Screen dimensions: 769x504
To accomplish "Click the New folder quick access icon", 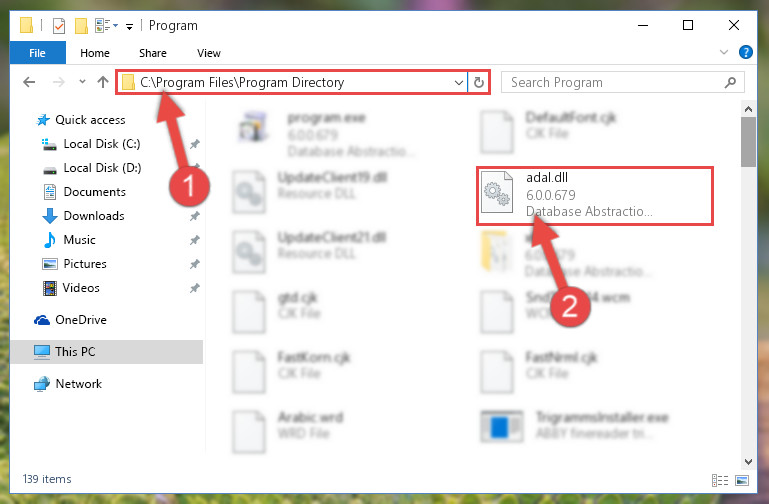I will [81, 25].
